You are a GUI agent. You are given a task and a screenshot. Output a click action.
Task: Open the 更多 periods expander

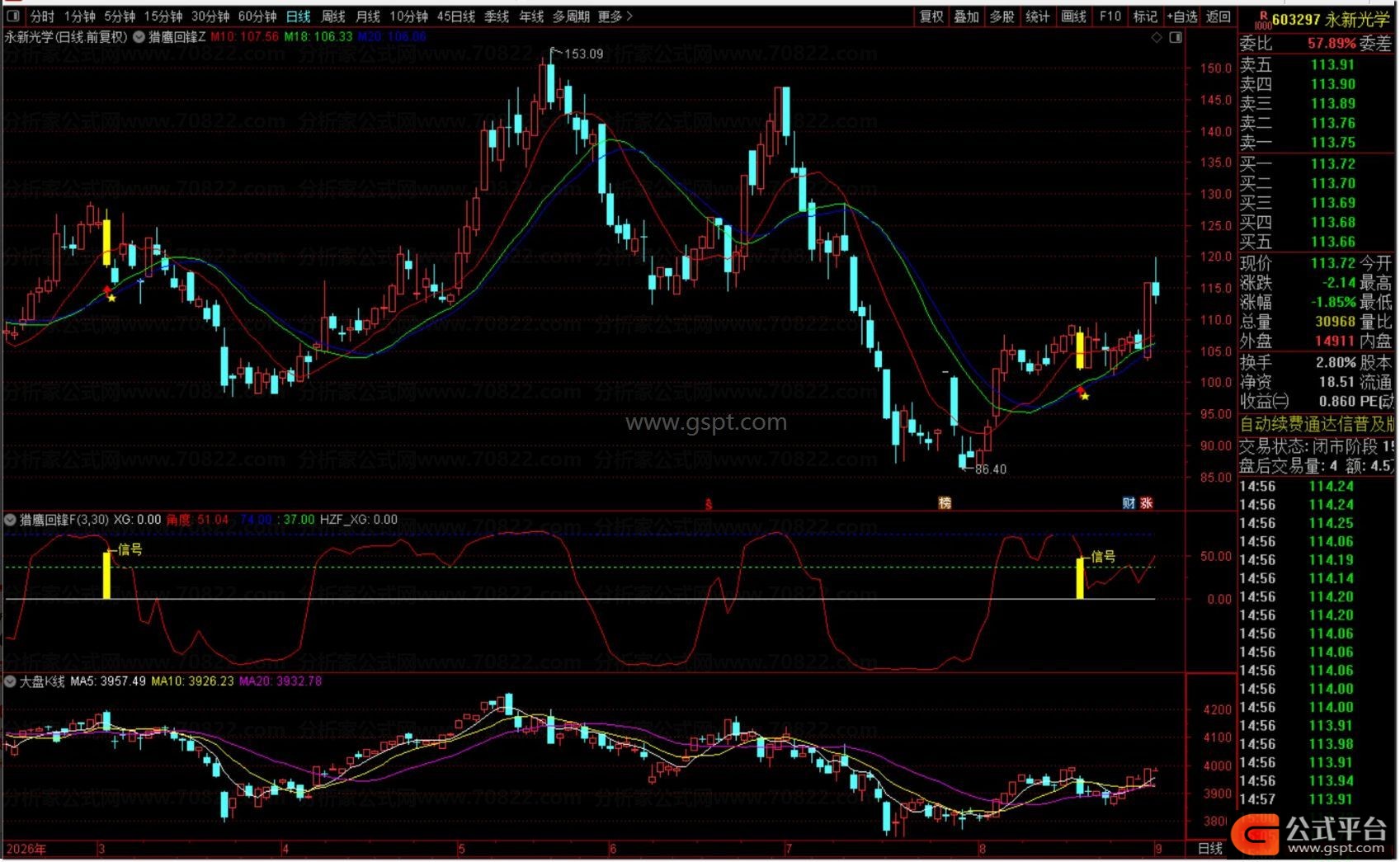pos(615,16)
